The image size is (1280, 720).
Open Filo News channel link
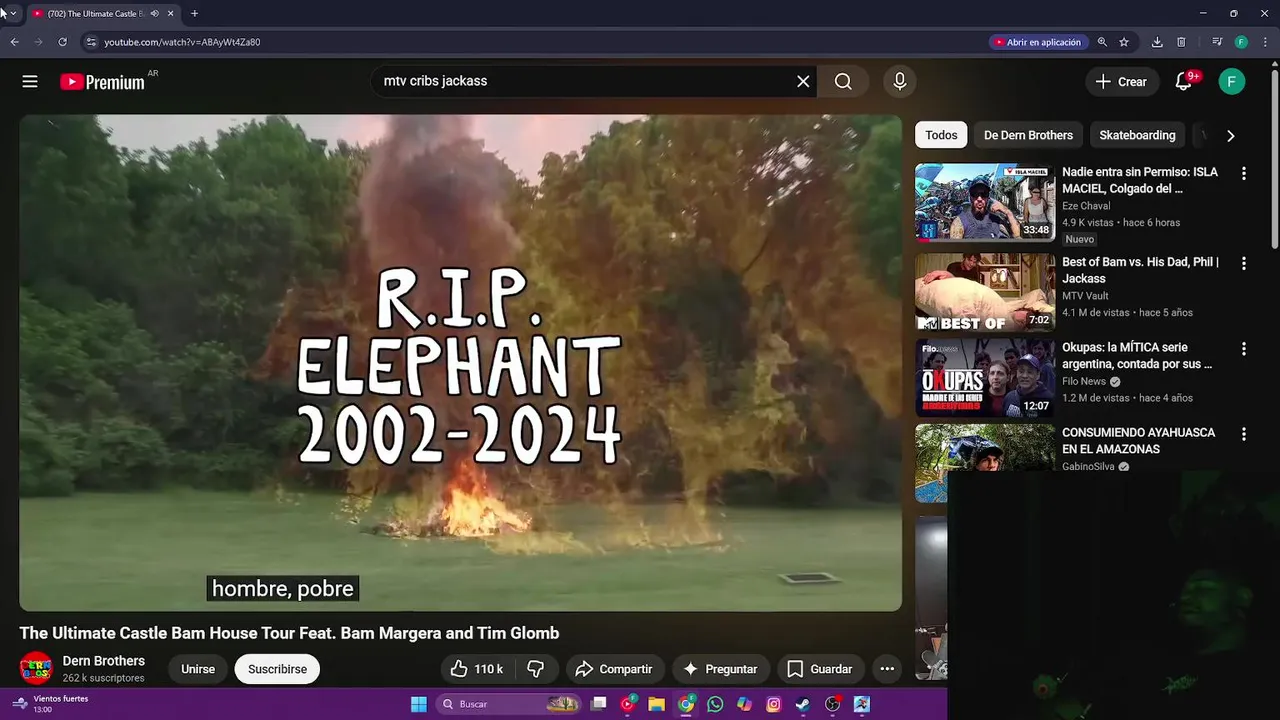point(1084,381)
